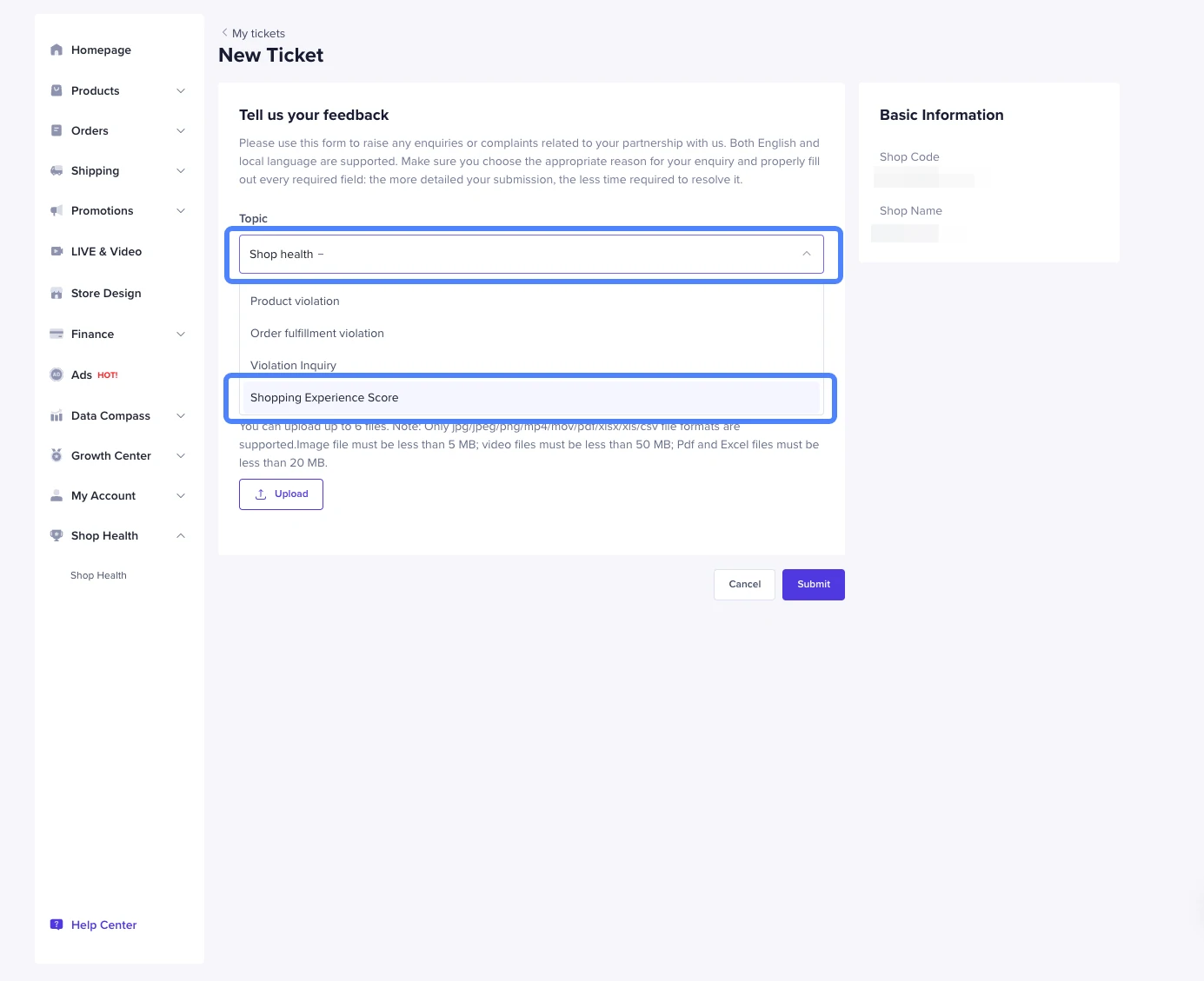
Task: Choose Product violation from the list
Action: coord(295,302)
